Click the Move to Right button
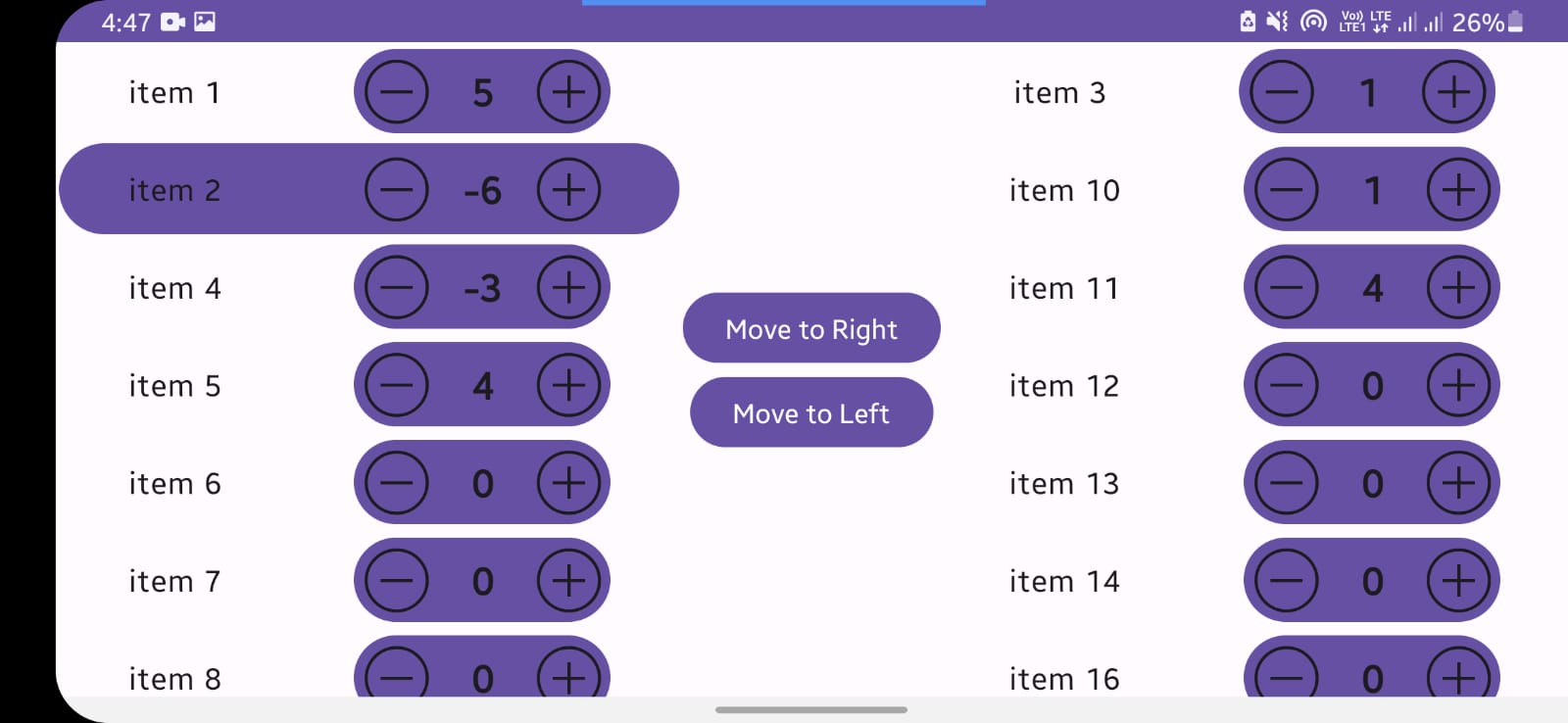 pyautogui.click(x=811, y=329)
